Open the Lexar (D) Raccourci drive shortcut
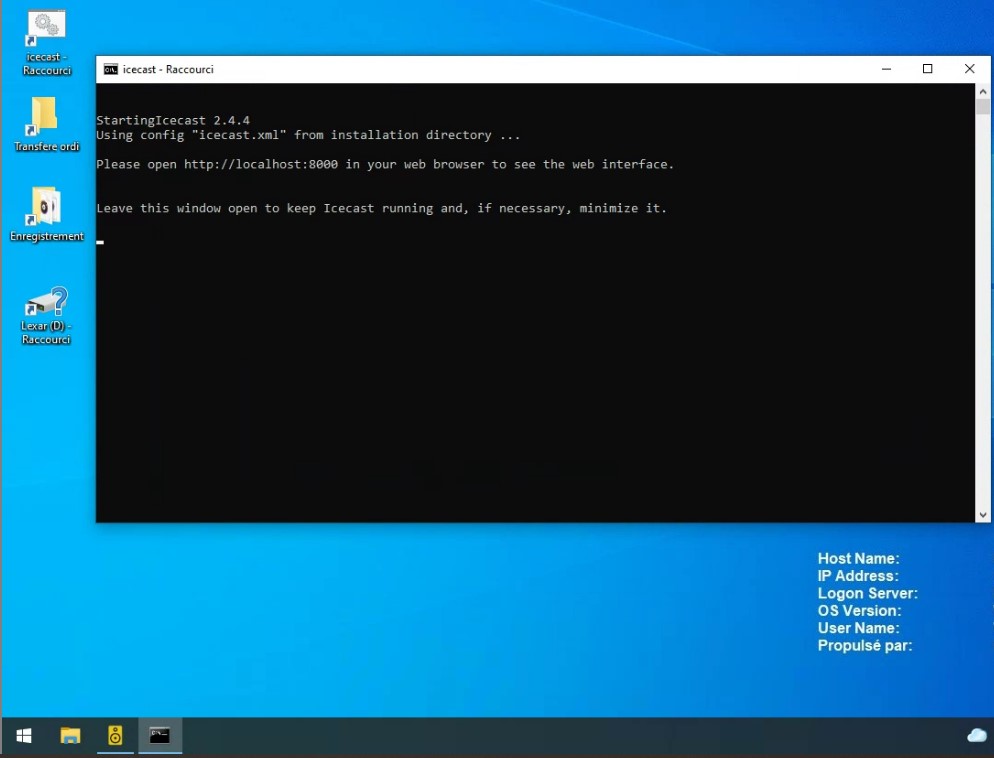 (46, 316)
